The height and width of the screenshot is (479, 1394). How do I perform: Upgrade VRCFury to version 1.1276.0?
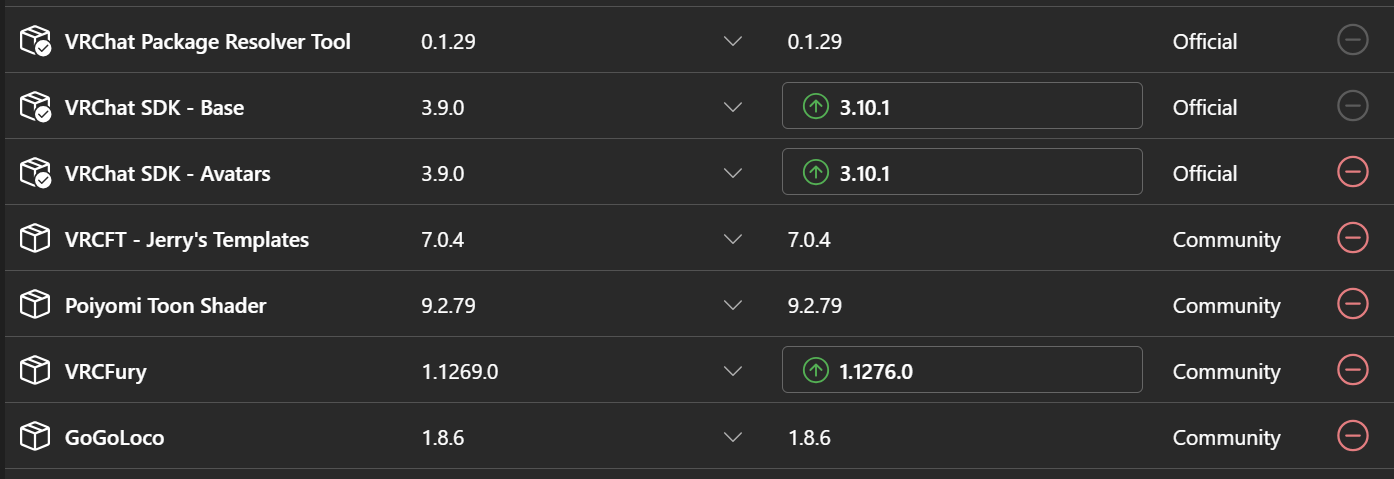click(x=961, y=370)
